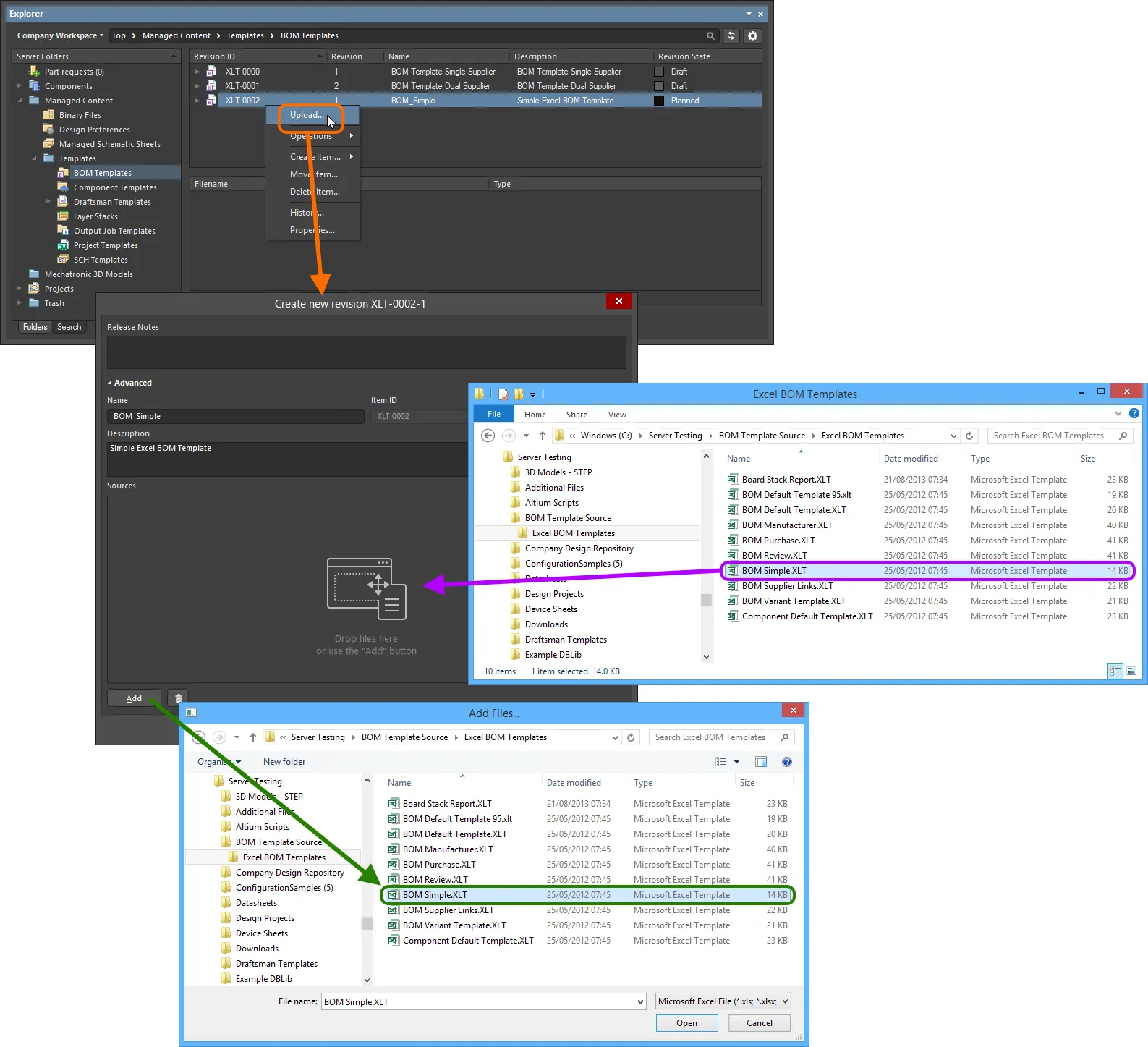
Task: Click the item icon beside XLT-0001
Action: pyautogui.click(x=212, y=86)
